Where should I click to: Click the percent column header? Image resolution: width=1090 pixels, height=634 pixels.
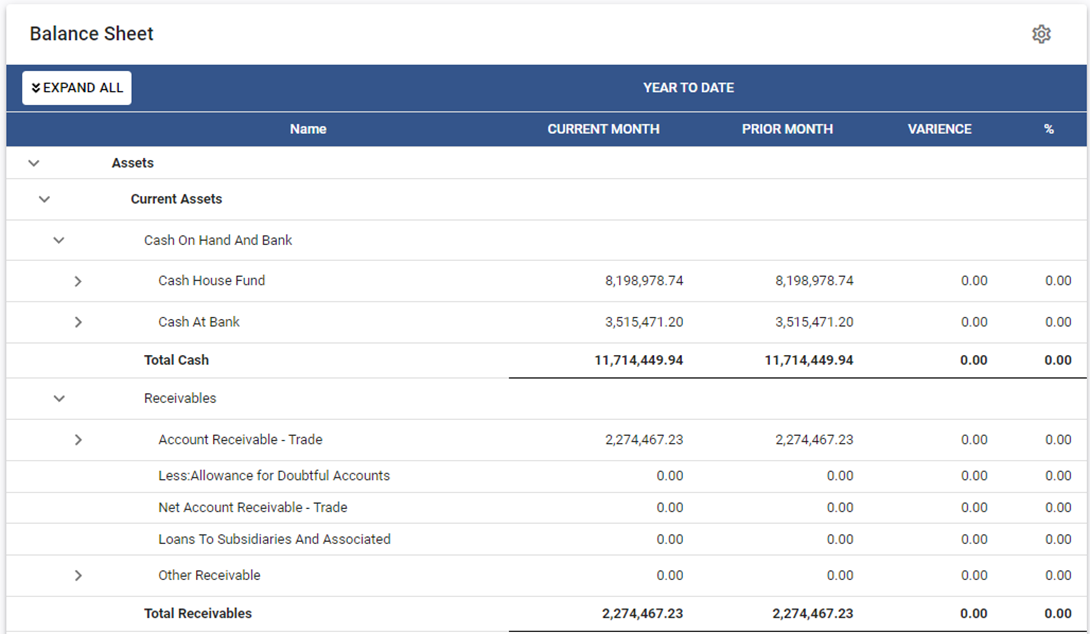tap(1048, 129)
